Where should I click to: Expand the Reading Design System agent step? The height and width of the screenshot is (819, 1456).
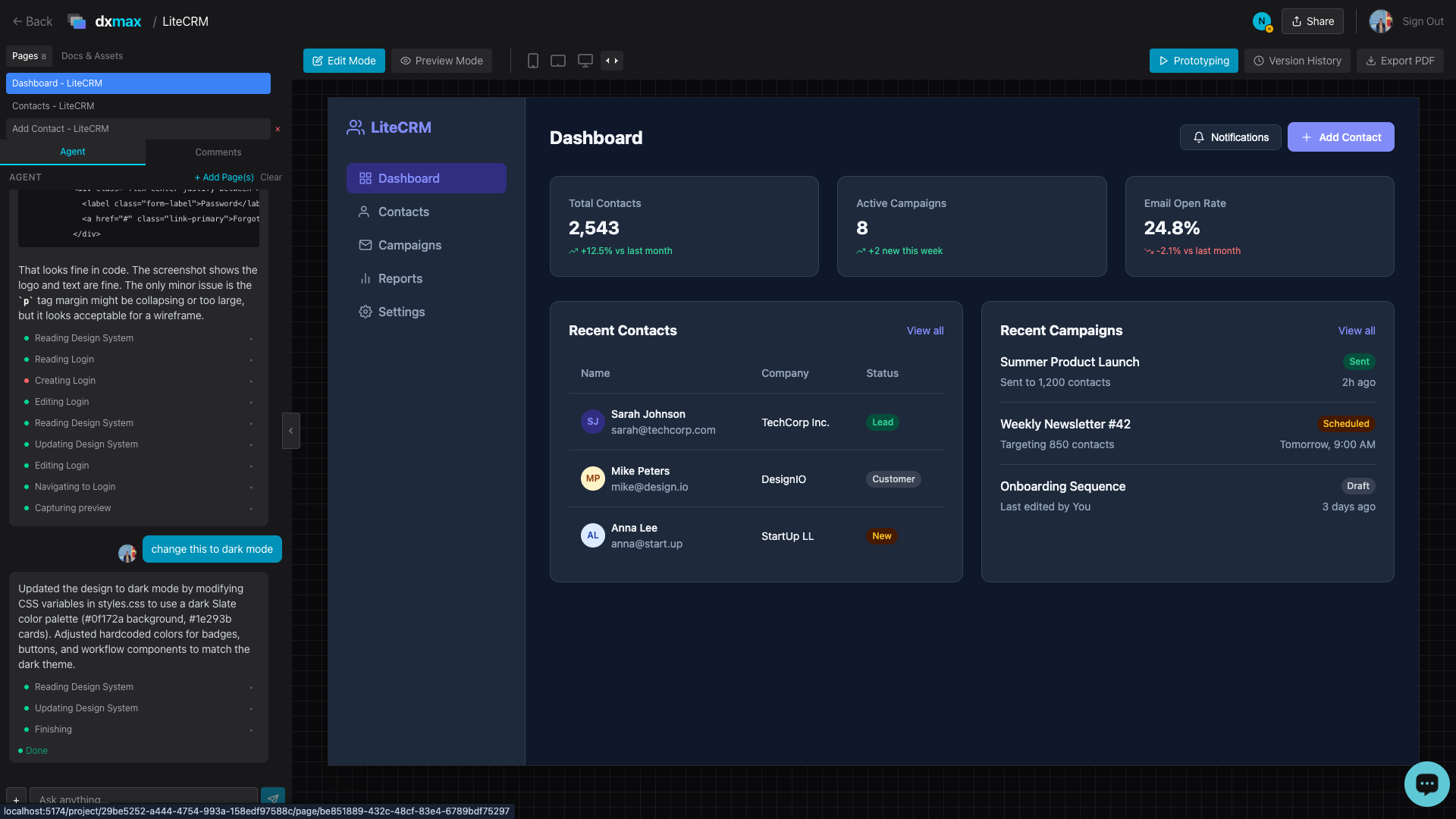[x=83, y=338]
